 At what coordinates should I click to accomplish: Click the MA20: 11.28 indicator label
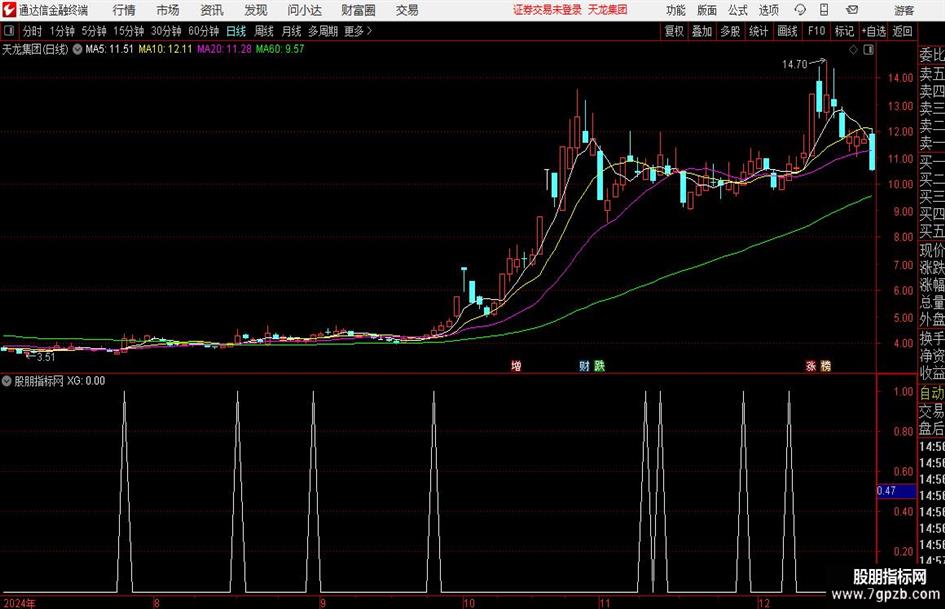tap(224, 49)
